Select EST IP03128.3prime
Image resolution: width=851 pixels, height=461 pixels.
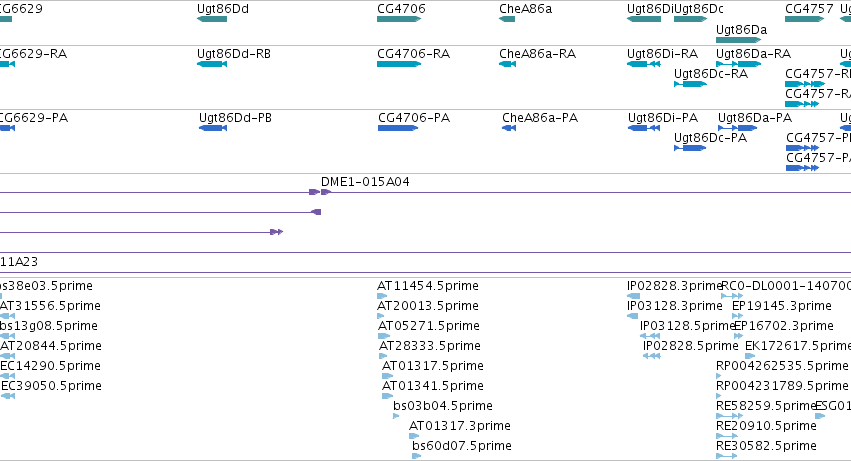pos(675,306)
